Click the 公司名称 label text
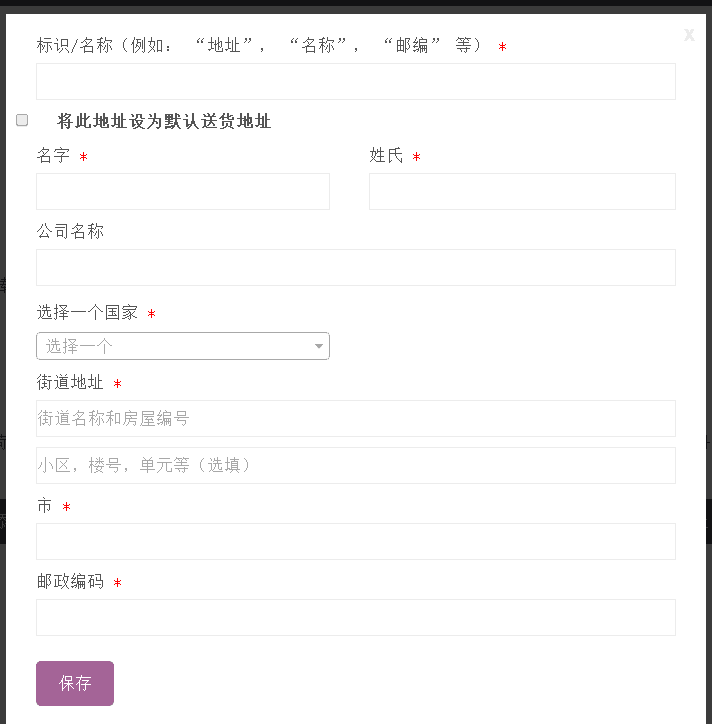The image size is (712, 724). 70,231
